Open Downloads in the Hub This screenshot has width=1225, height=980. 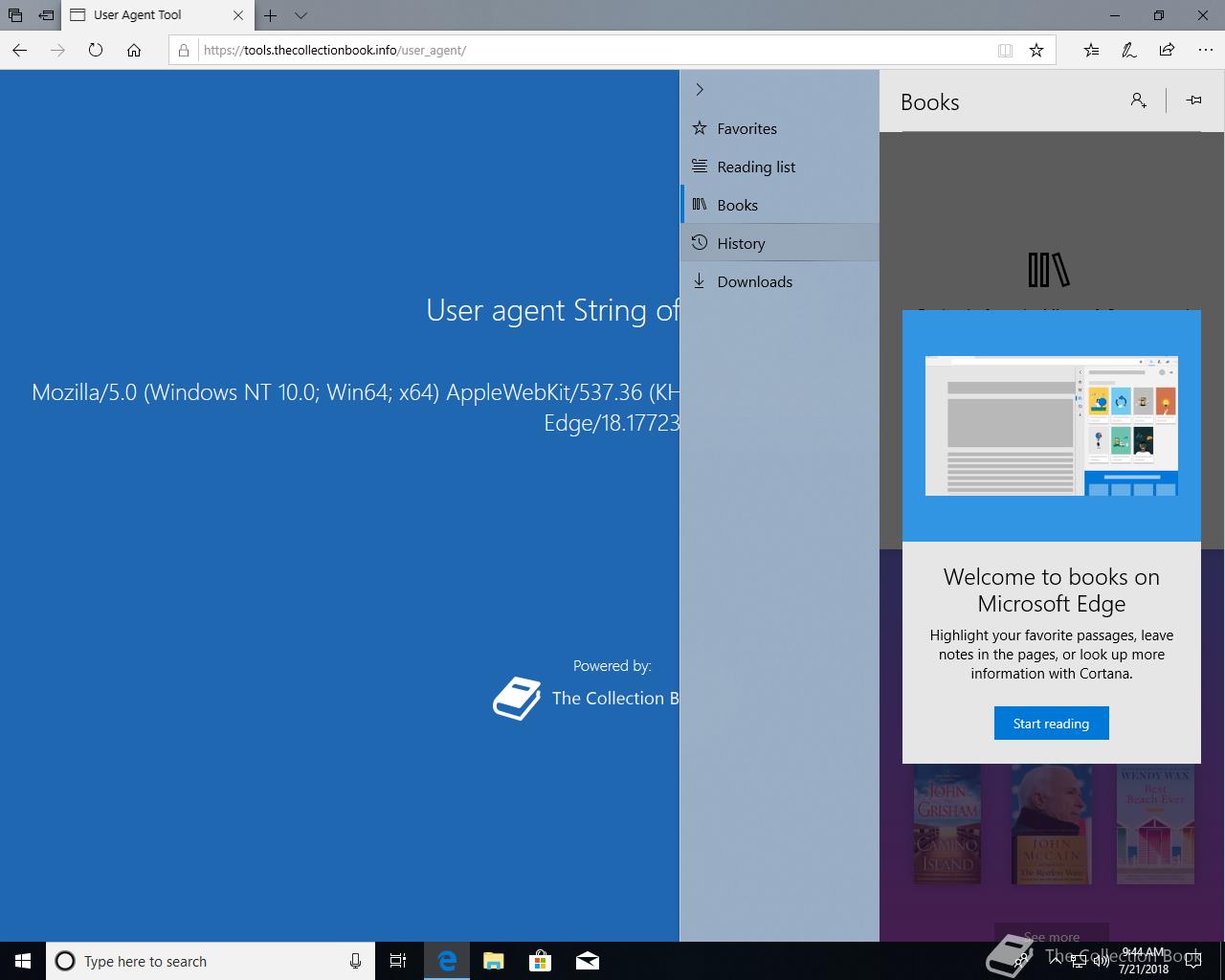(x=779, y=281)
